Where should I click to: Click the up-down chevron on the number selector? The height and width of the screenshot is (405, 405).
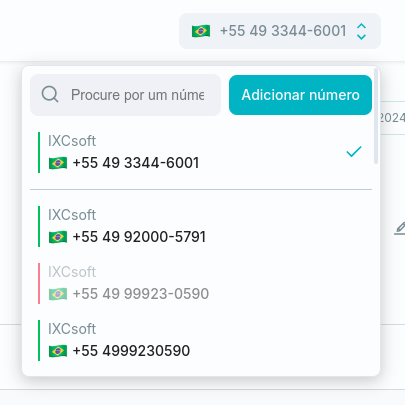(x=361, y=31)
